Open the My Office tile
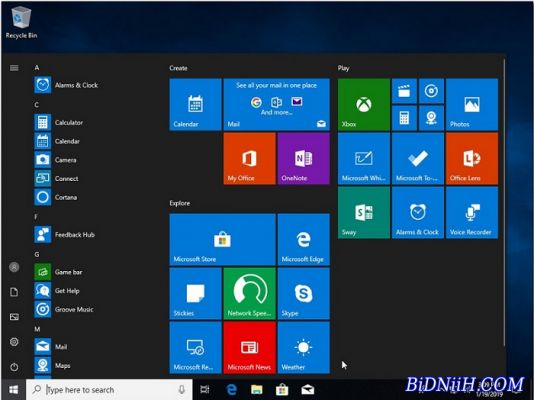Screen dimensions: 534x400 (x=249, y=159)
